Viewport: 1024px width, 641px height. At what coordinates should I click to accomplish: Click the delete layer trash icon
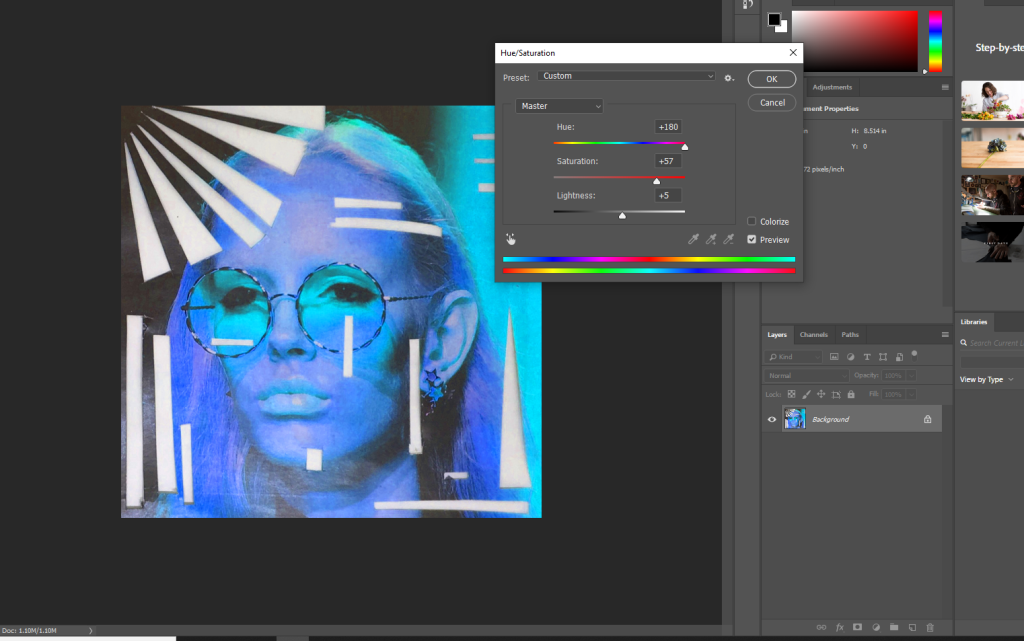(x=929, y=627)
